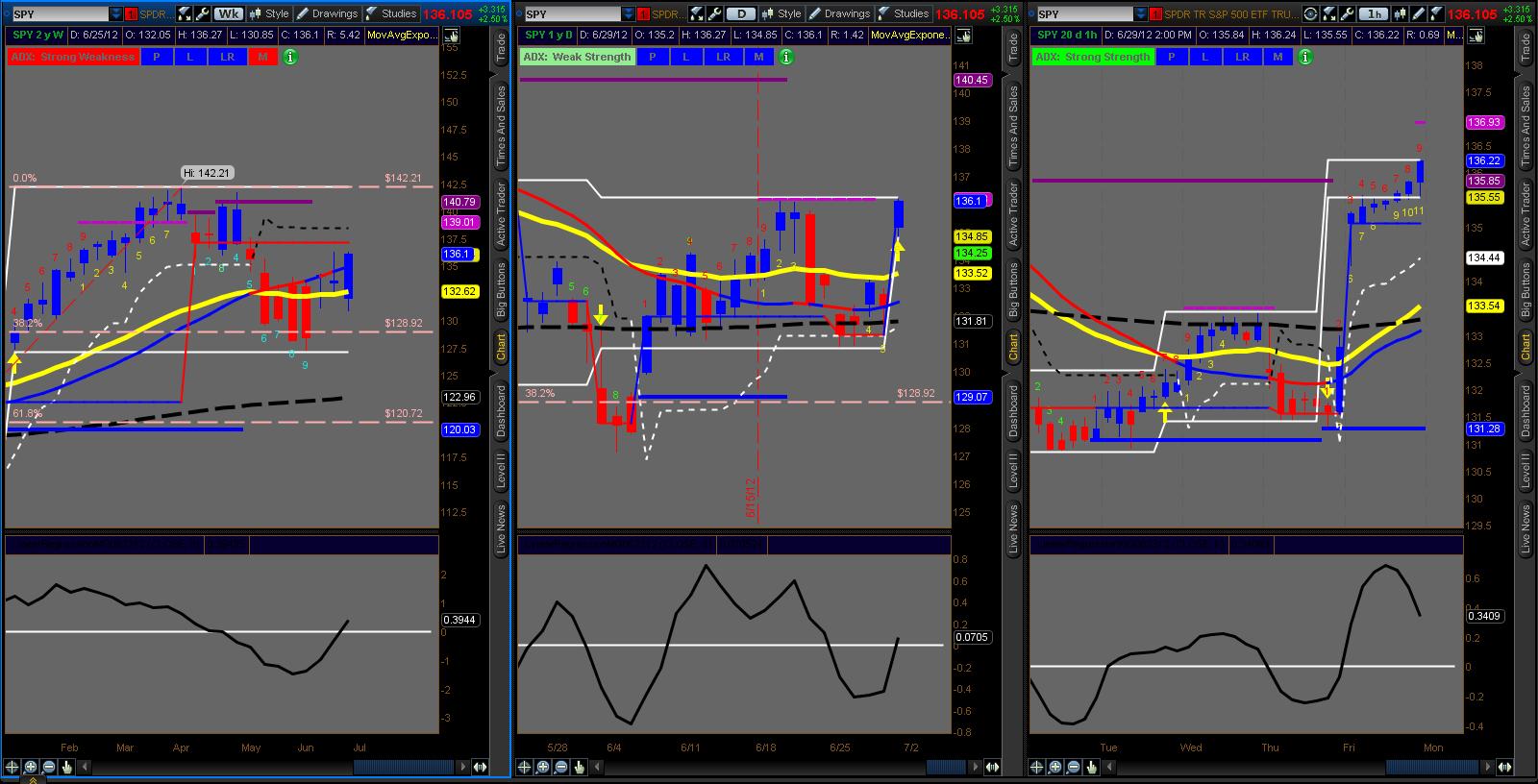Open the Style menu in the weekly chart
The image size is (1538, 784).
(269, 14)
